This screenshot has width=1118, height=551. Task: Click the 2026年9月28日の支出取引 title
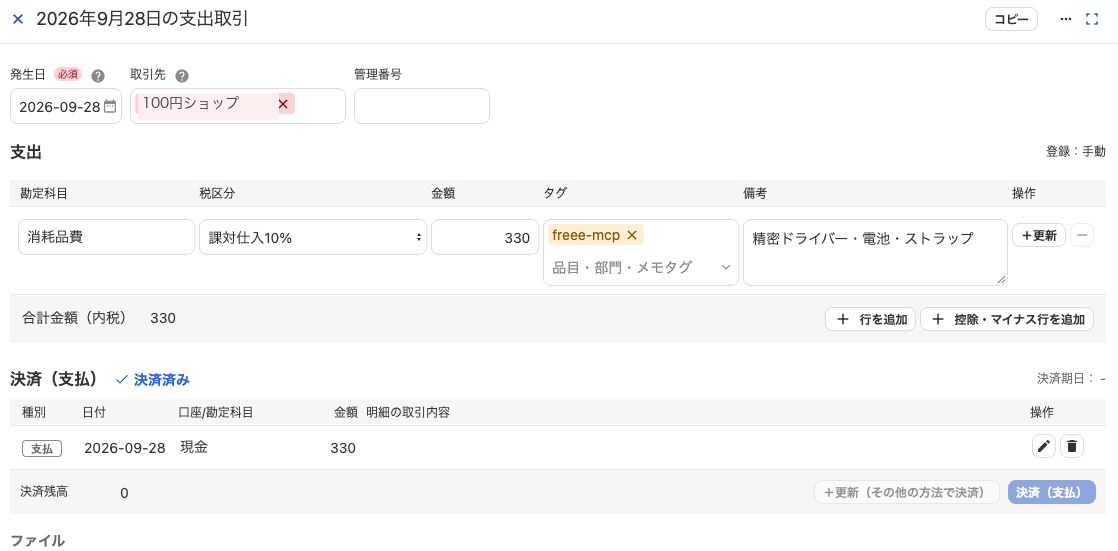point(143,19)
